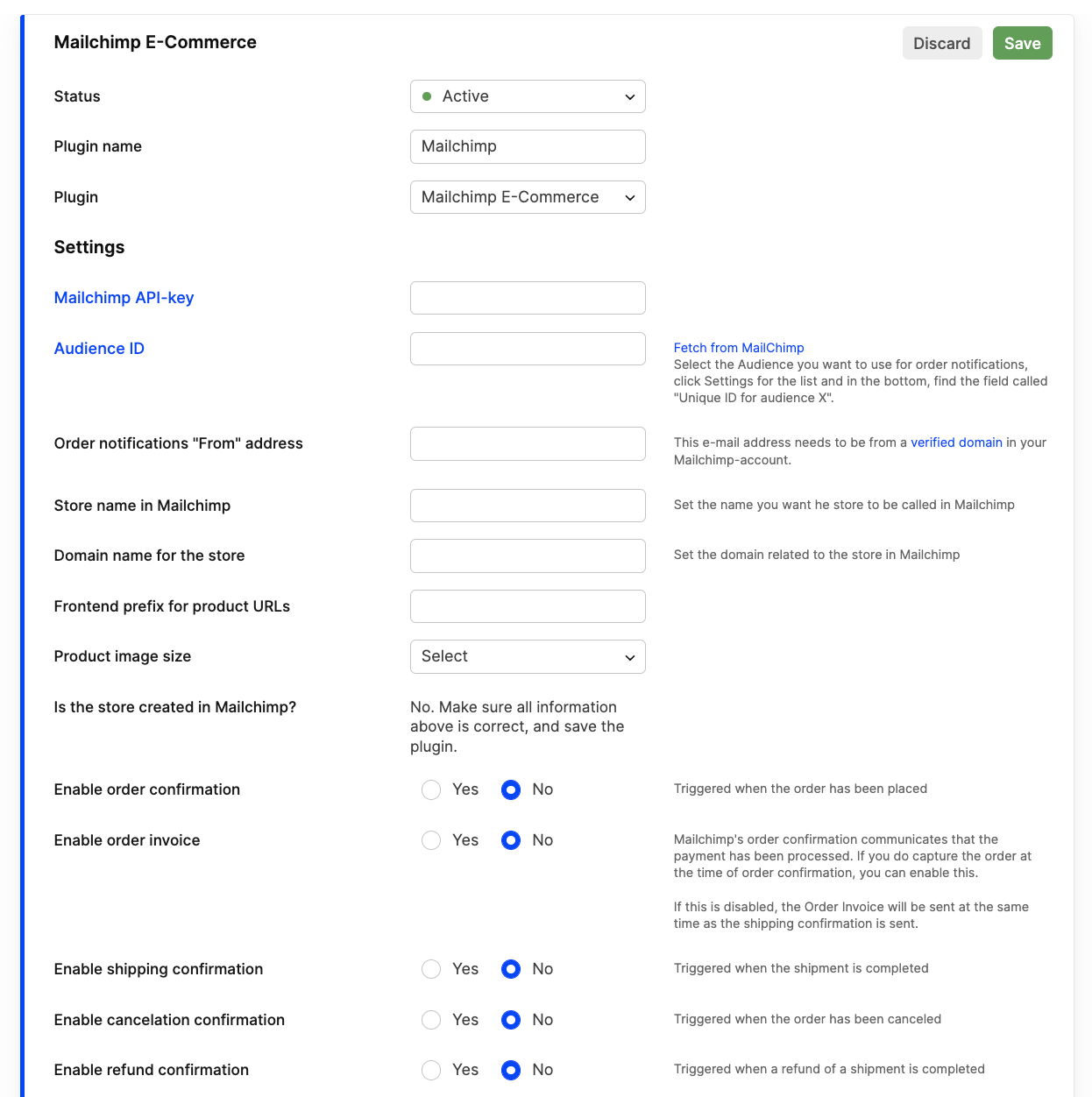Focus the Order notifications From address field
This screenshot has height=1097, width=1092.
click(527, 443)
